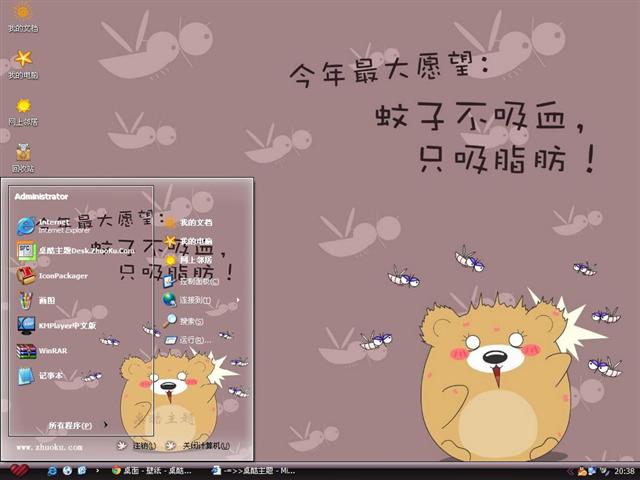Expand 所有程序 all programs list
Screen dimensions: 640x480
pyautogui.click(x=78, y=425)
